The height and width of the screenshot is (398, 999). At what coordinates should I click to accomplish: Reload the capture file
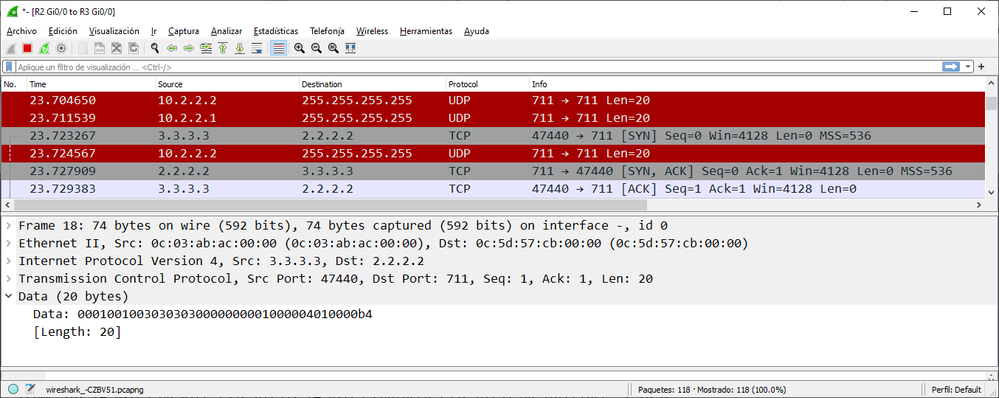point(134,48)
